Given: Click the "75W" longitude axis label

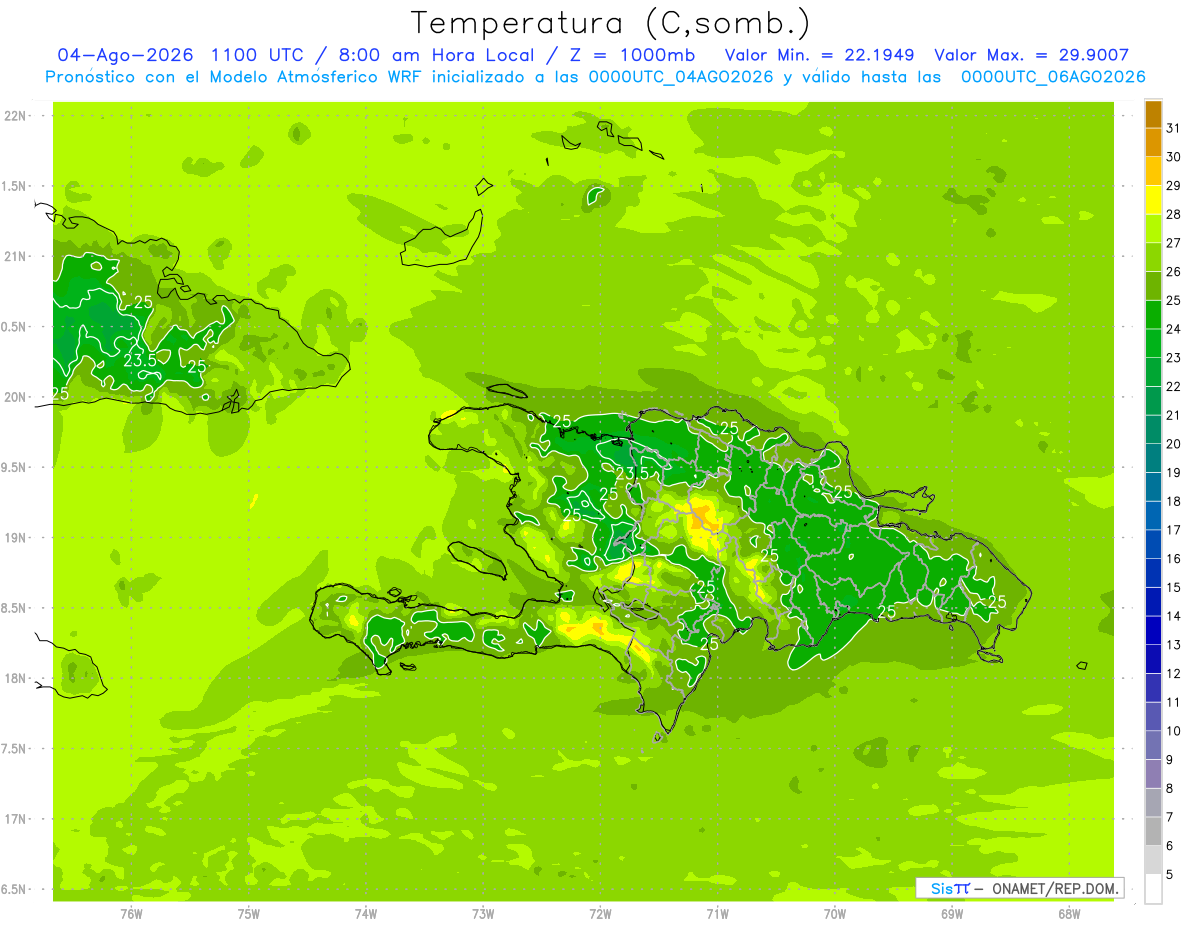Looking at the screenshot, I should coord(248,914).
